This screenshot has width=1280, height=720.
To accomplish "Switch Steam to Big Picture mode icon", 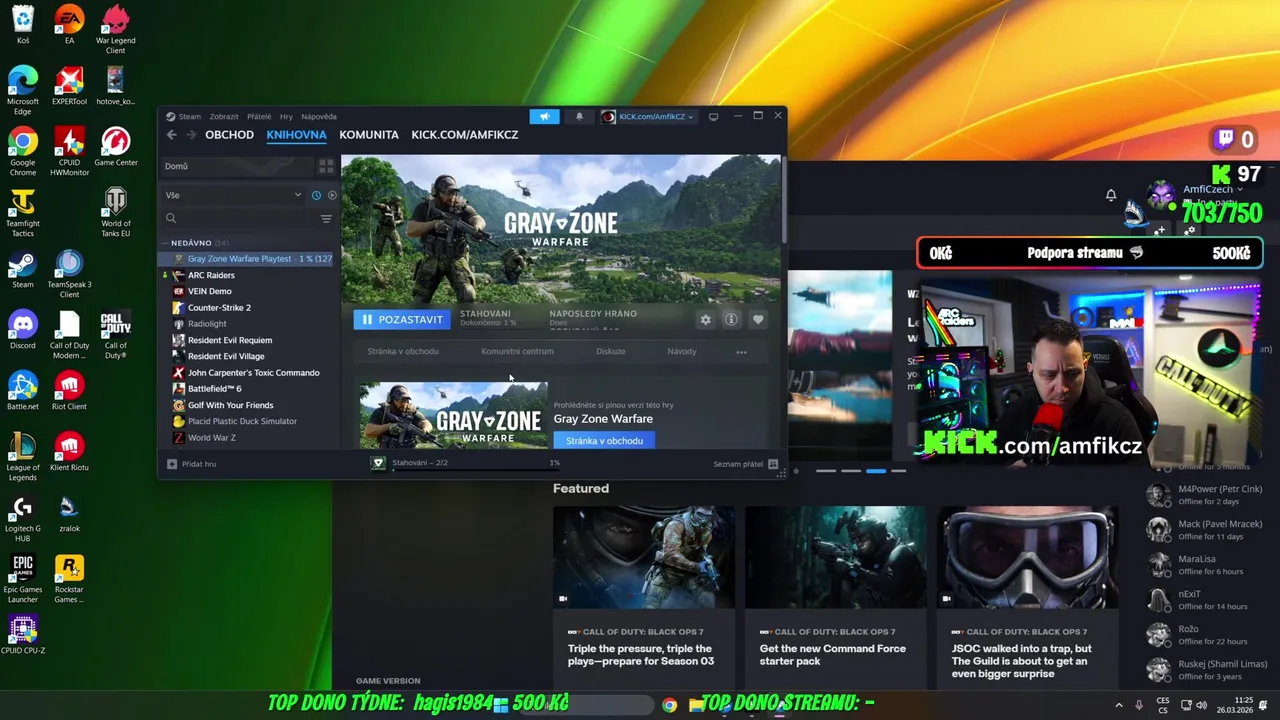I will (x=713, y=116).
